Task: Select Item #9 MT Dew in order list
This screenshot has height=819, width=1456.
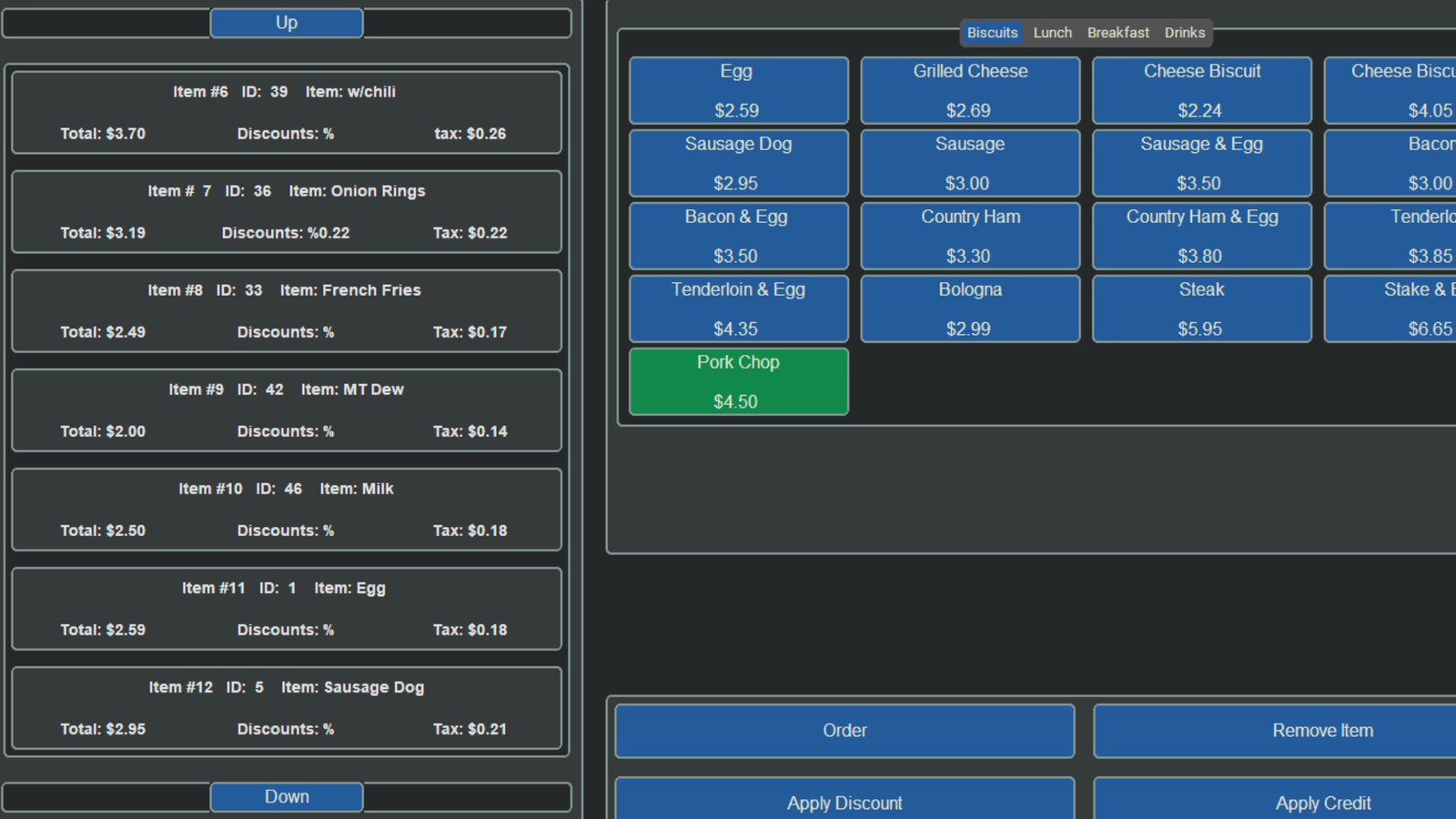Action: point(287,409)
